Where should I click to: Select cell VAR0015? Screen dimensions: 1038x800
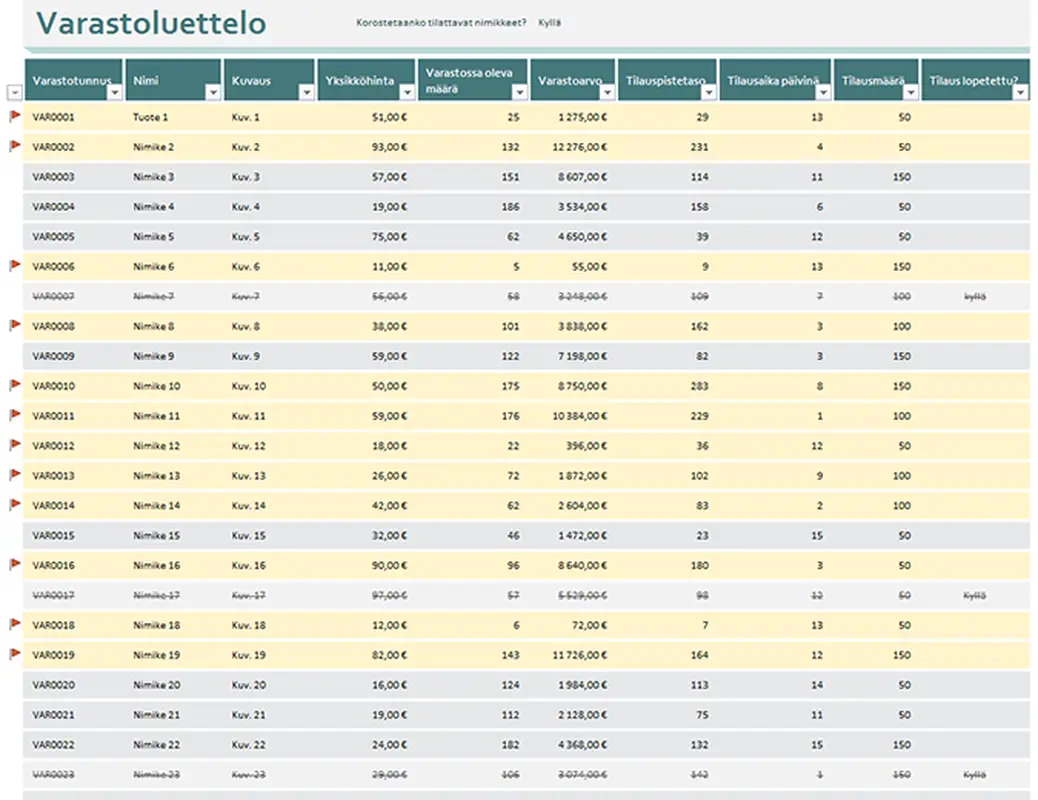tap(54, 535)
